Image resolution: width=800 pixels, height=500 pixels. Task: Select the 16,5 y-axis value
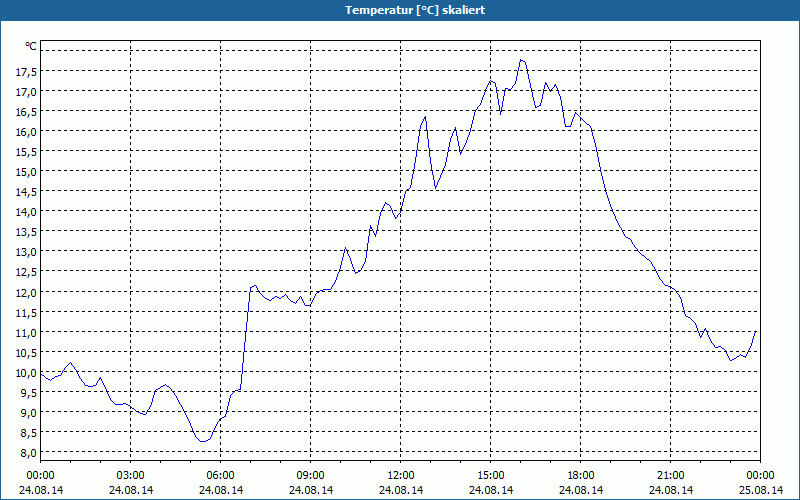click(26, 112)
